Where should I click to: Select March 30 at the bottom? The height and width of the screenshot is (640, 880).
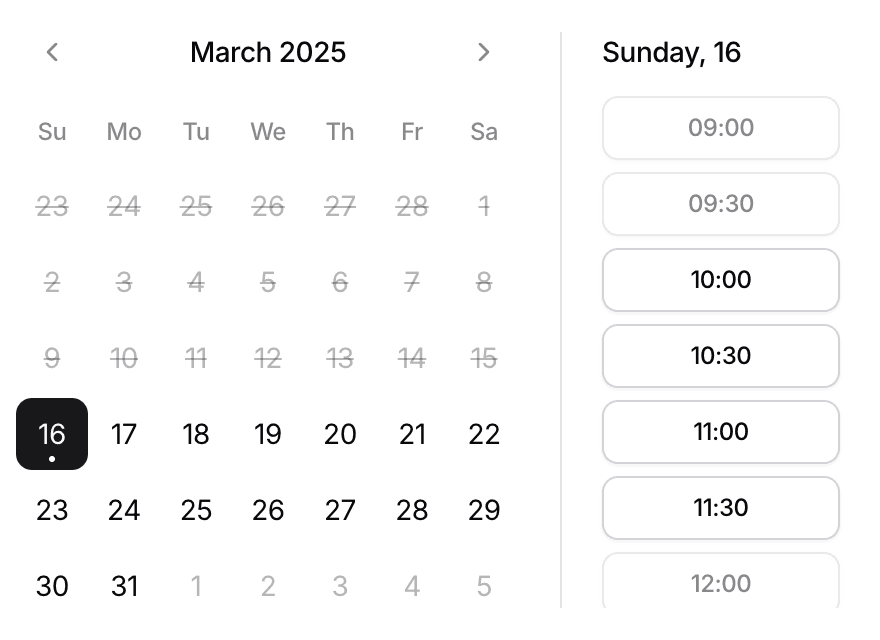[x=52, y=586]
